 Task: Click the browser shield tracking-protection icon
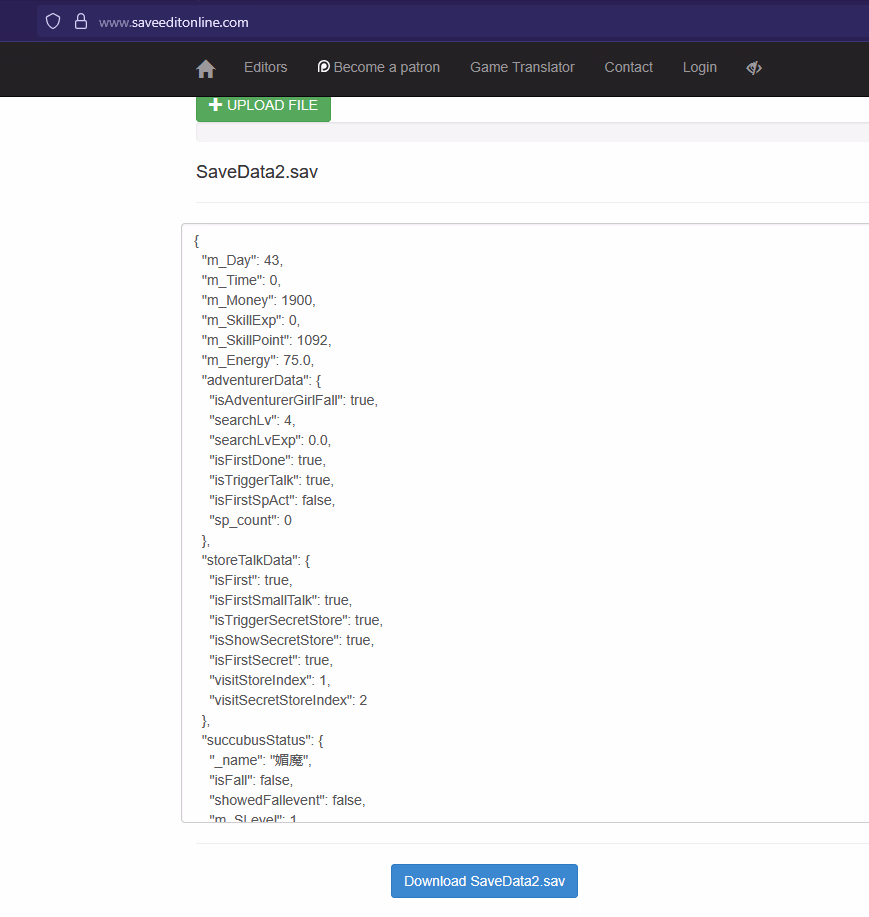point(53,21)
